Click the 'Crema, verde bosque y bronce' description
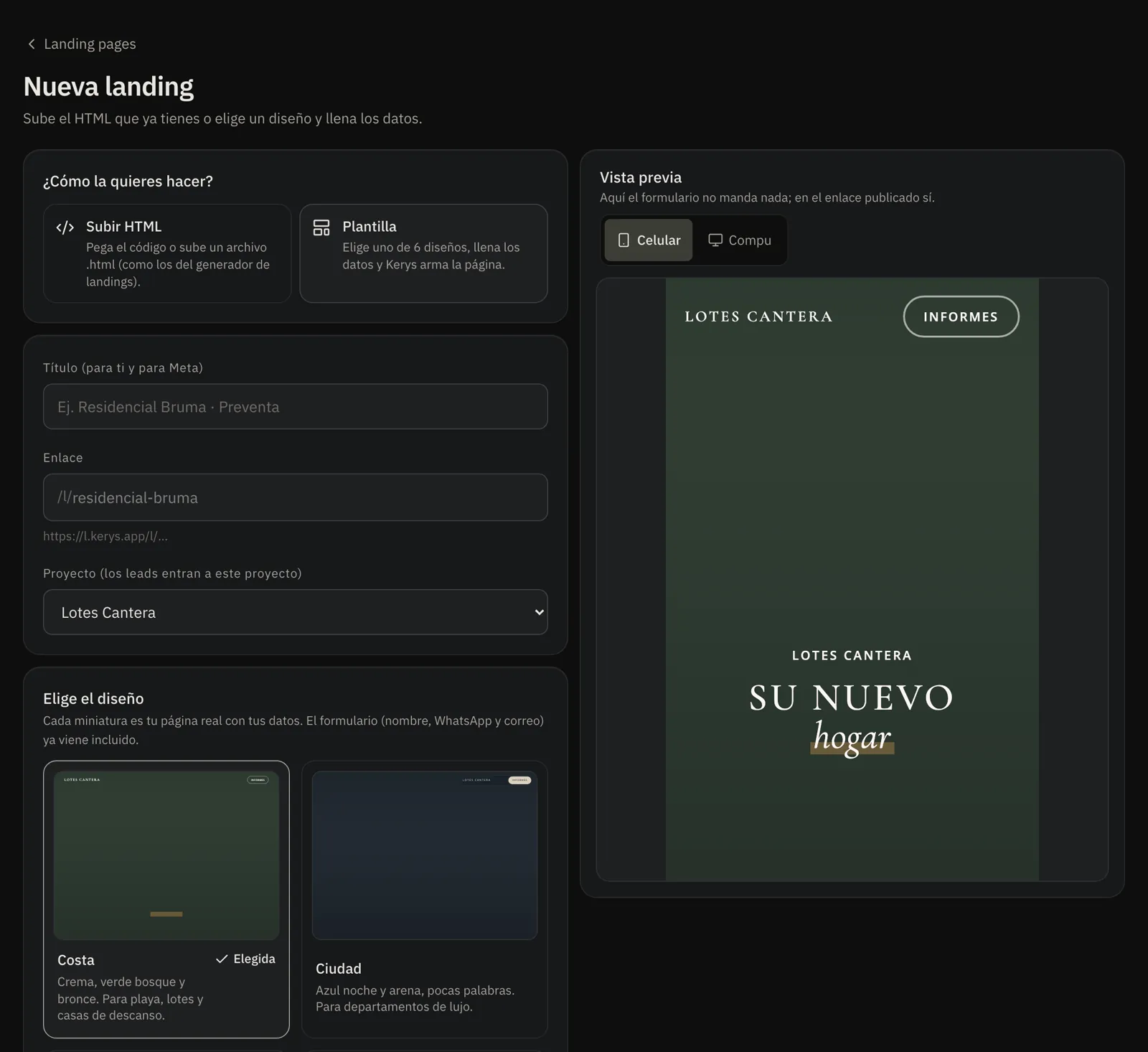The height and width of the screenshot is (1052, 1148). click(x=131, y=999)
